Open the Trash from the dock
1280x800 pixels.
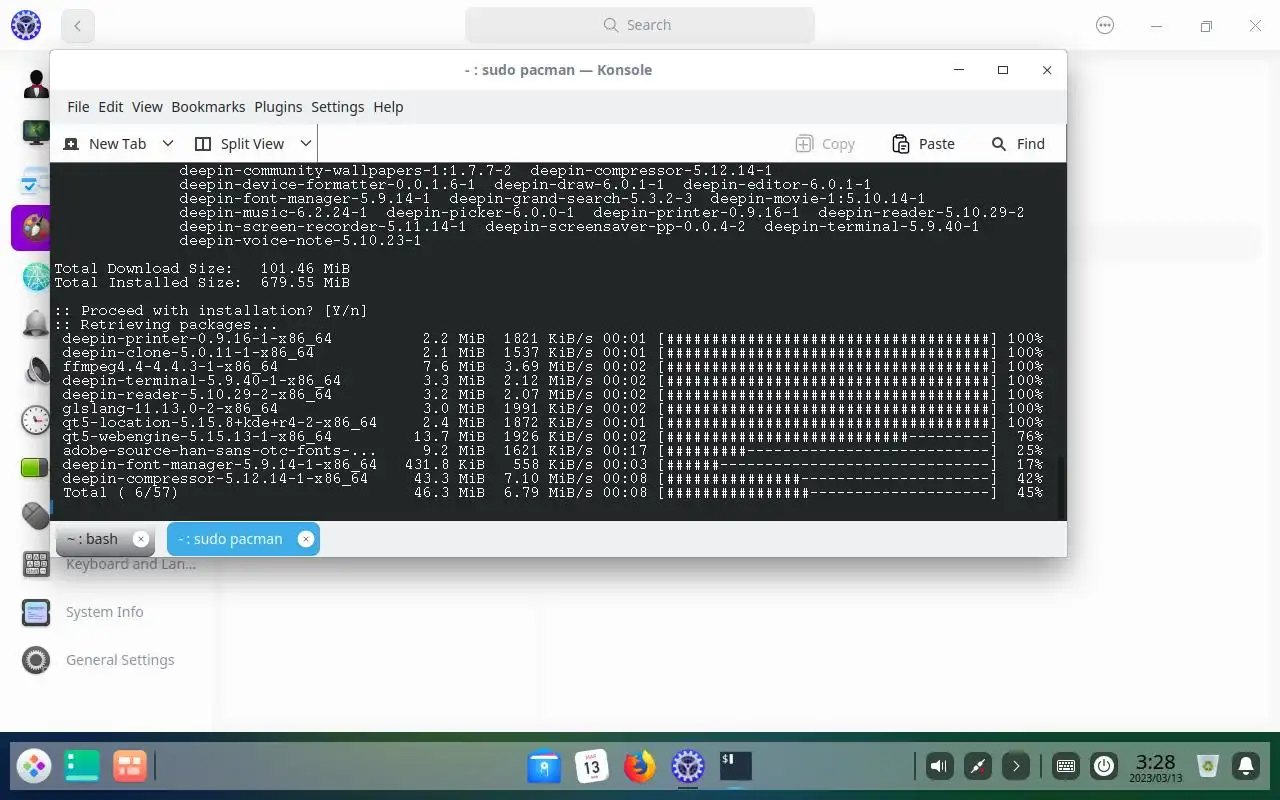point(1208,767)
